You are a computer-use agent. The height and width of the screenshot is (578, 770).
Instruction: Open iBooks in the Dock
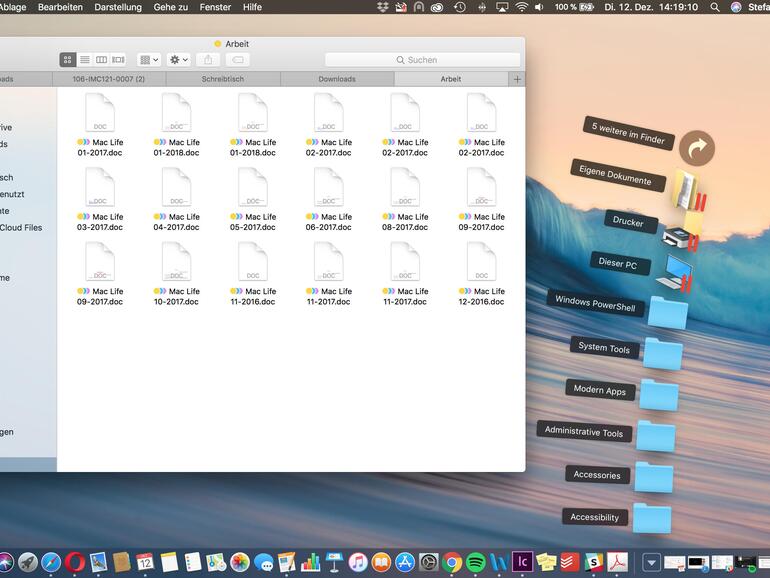[381, 562]
